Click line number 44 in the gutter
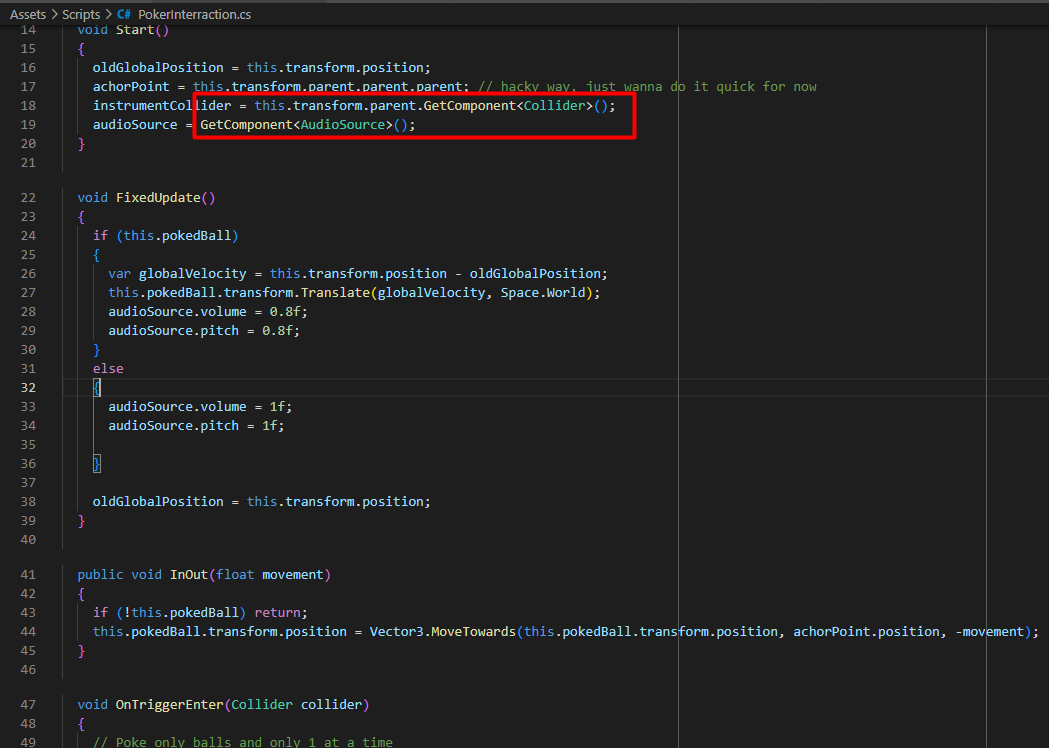1049x748 pixels. tap(28, 632)
